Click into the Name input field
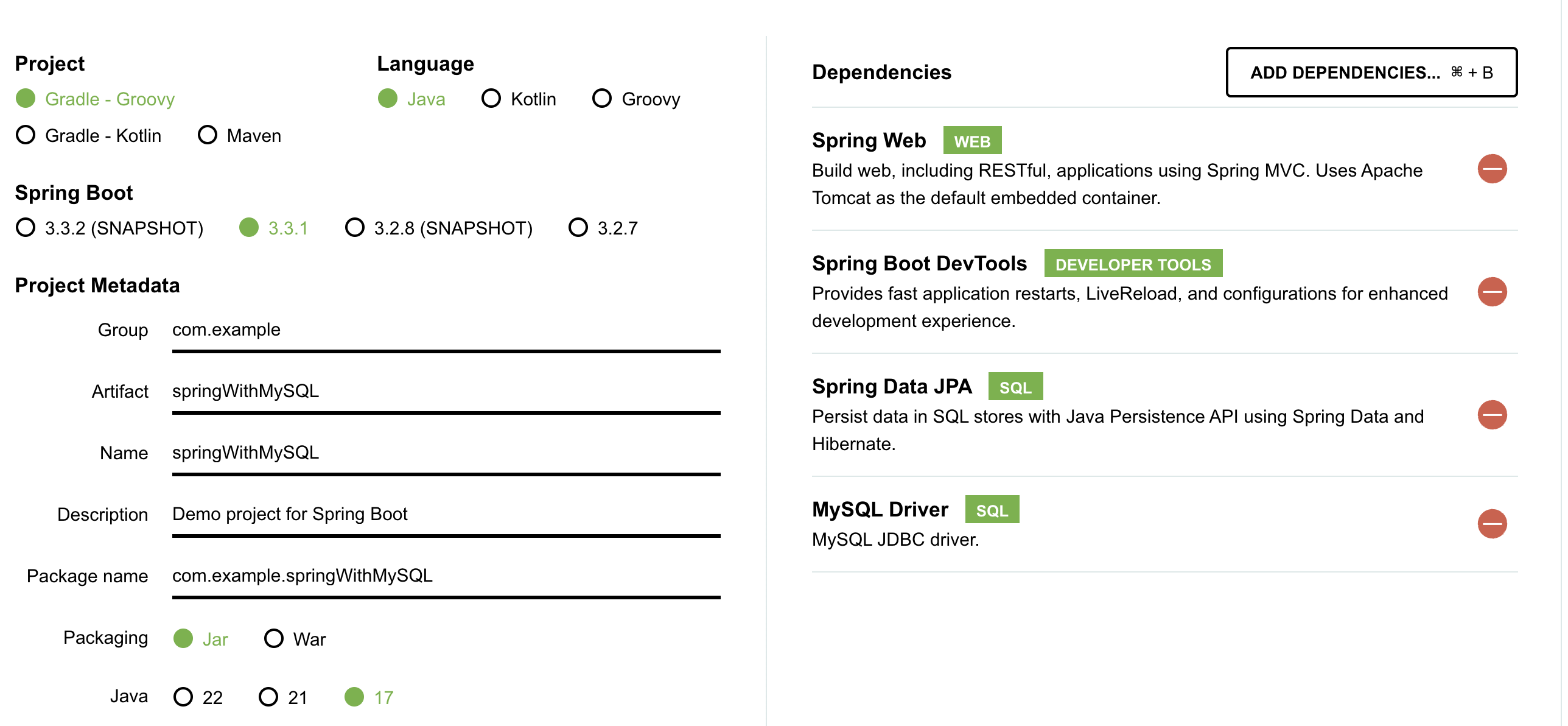Screen dimensions: 1568x726 click(446, 453)
